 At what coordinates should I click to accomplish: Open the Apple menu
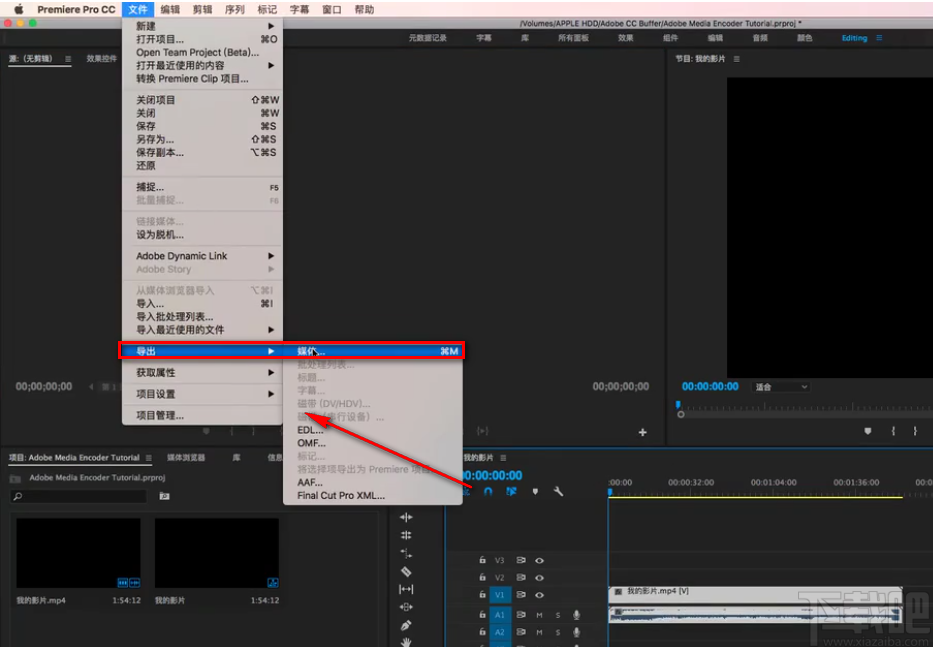pos(18,9)
